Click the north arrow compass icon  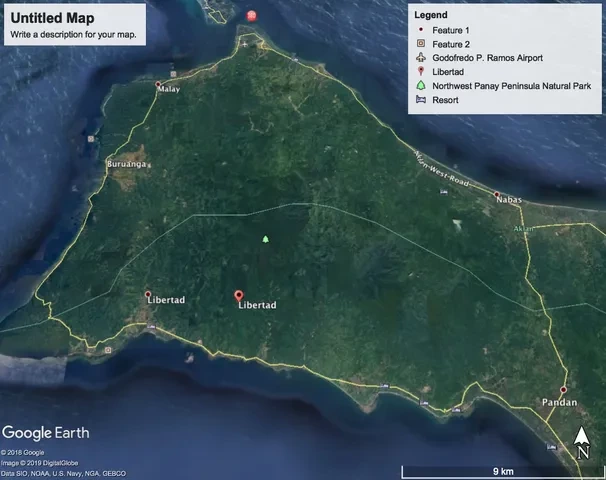tap(582, 443)
